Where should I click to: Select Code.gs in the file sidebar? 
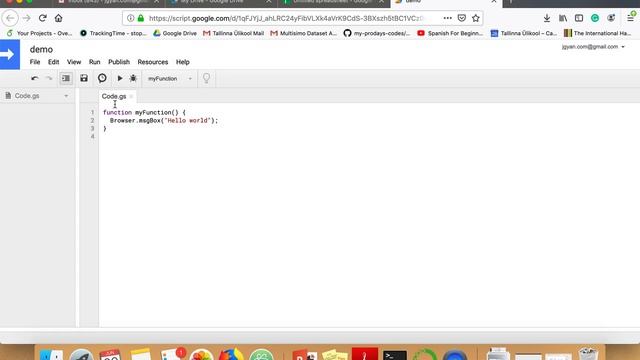coord(27,96)
